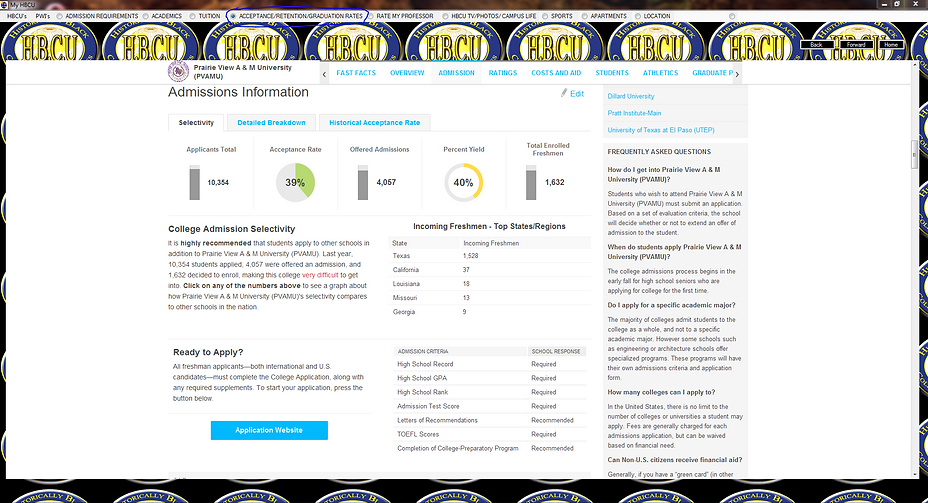Screen dimensions: 928x503
Task: Open the HBCU's menu
Action: point(17,16)
